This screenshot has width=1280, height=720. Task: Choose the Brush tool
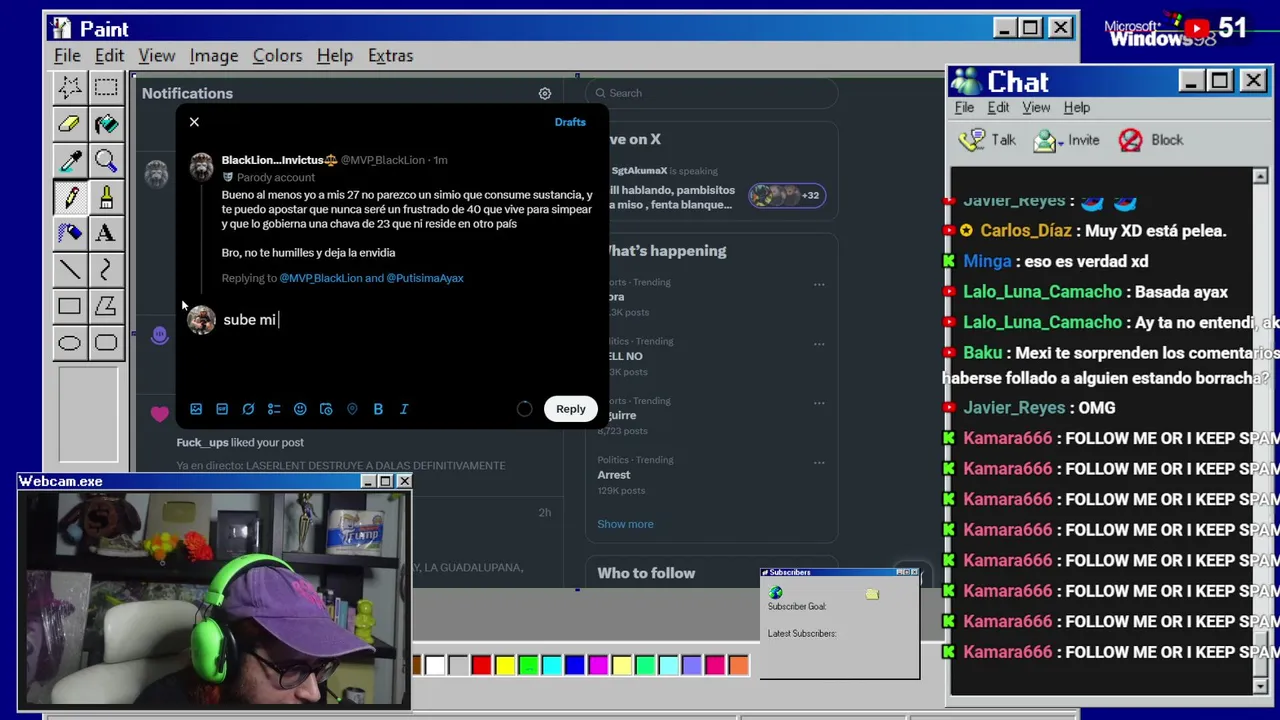pos(106,197)
